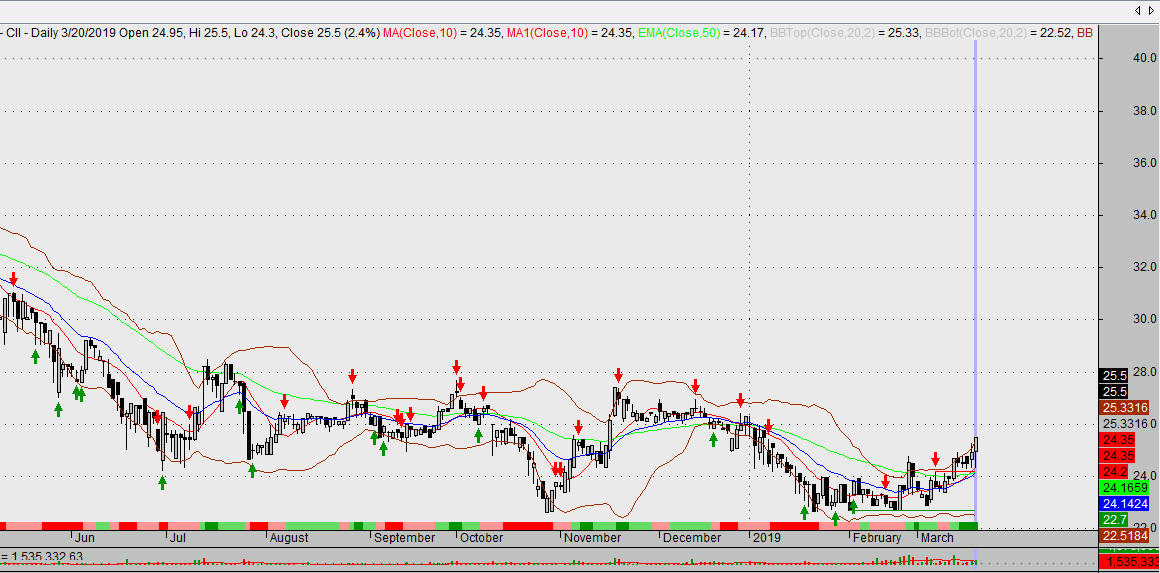1160x573 pixels.
Task: Click the BBBot(Close,20,2) title label
Action: [x=974, y=33]
